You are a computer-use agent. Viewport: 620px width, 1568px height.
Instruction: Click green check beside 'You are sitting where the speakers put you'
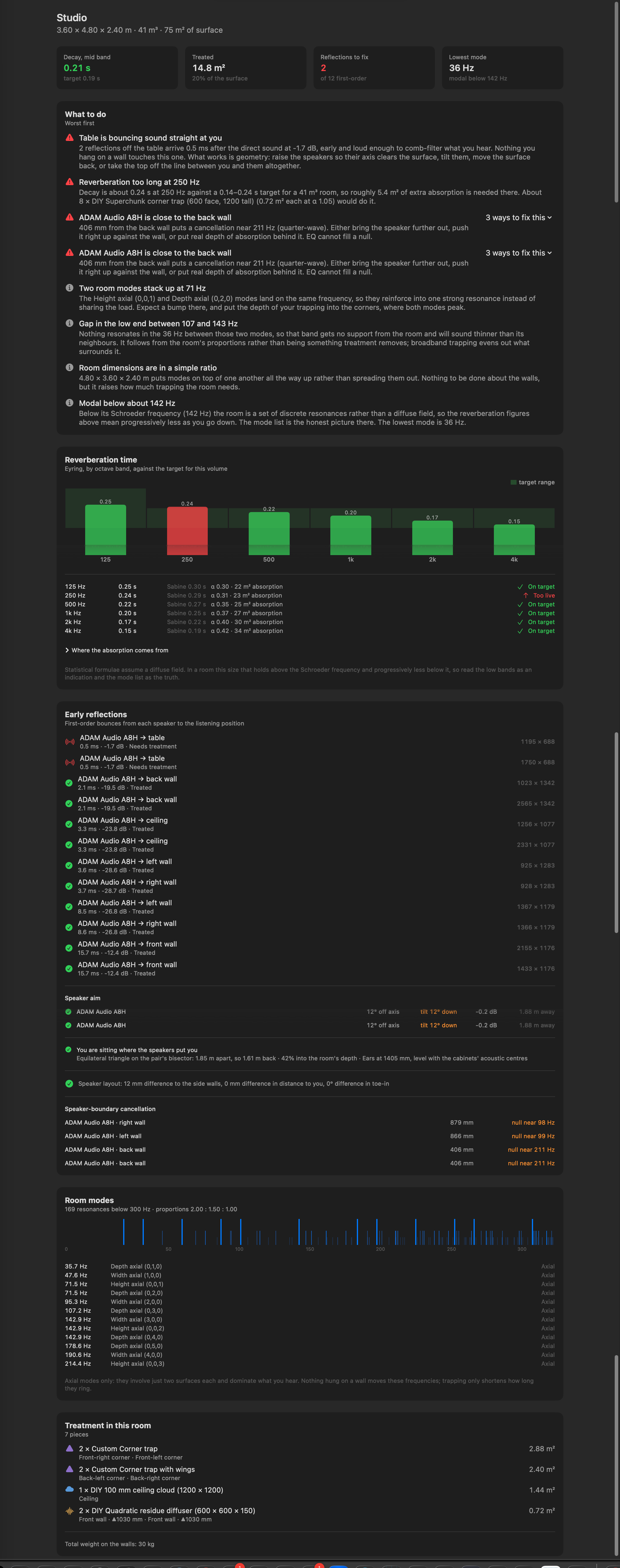[68, 1049]
